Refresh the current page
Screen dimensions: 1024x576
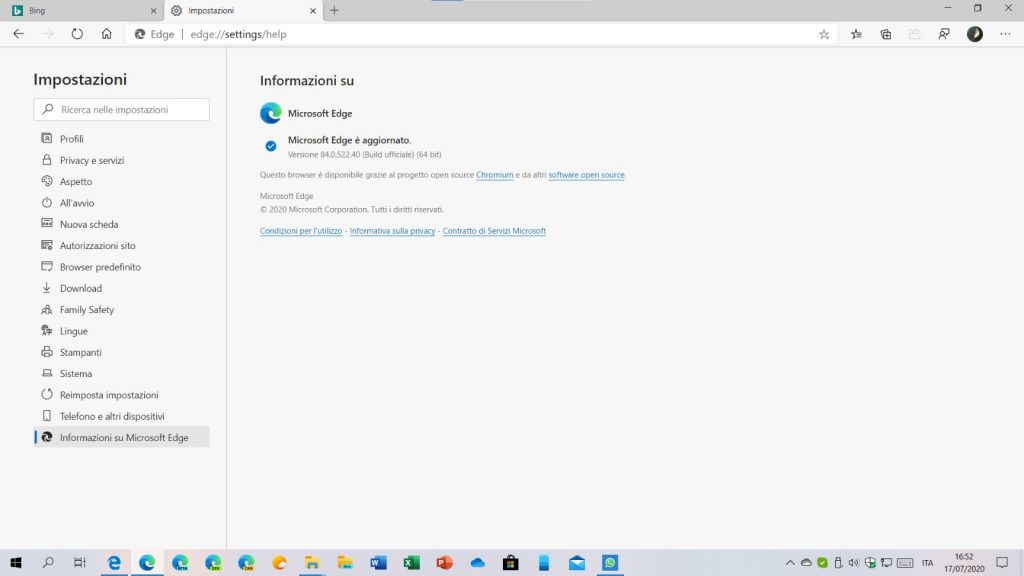[x=77, y=34]
